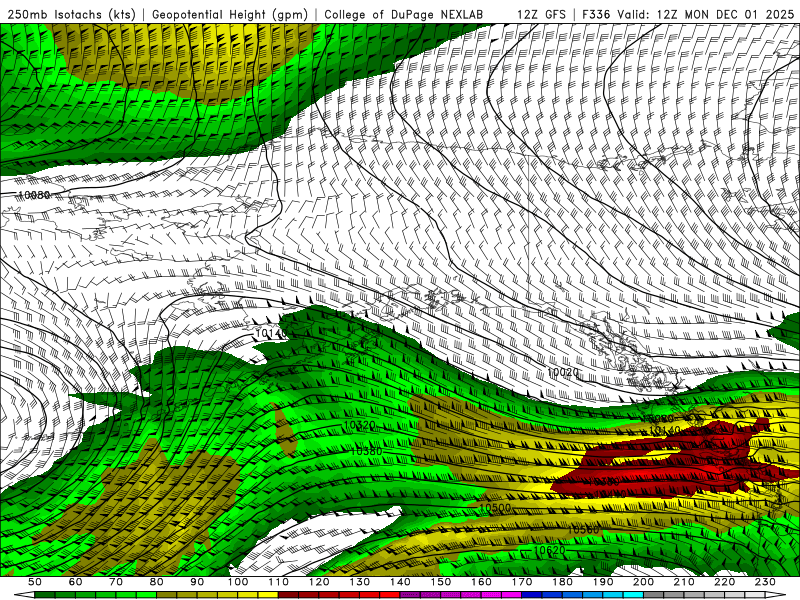Click the 10080 contour label on white area
This screenshot has height=600, width=800.
[34, 195]
